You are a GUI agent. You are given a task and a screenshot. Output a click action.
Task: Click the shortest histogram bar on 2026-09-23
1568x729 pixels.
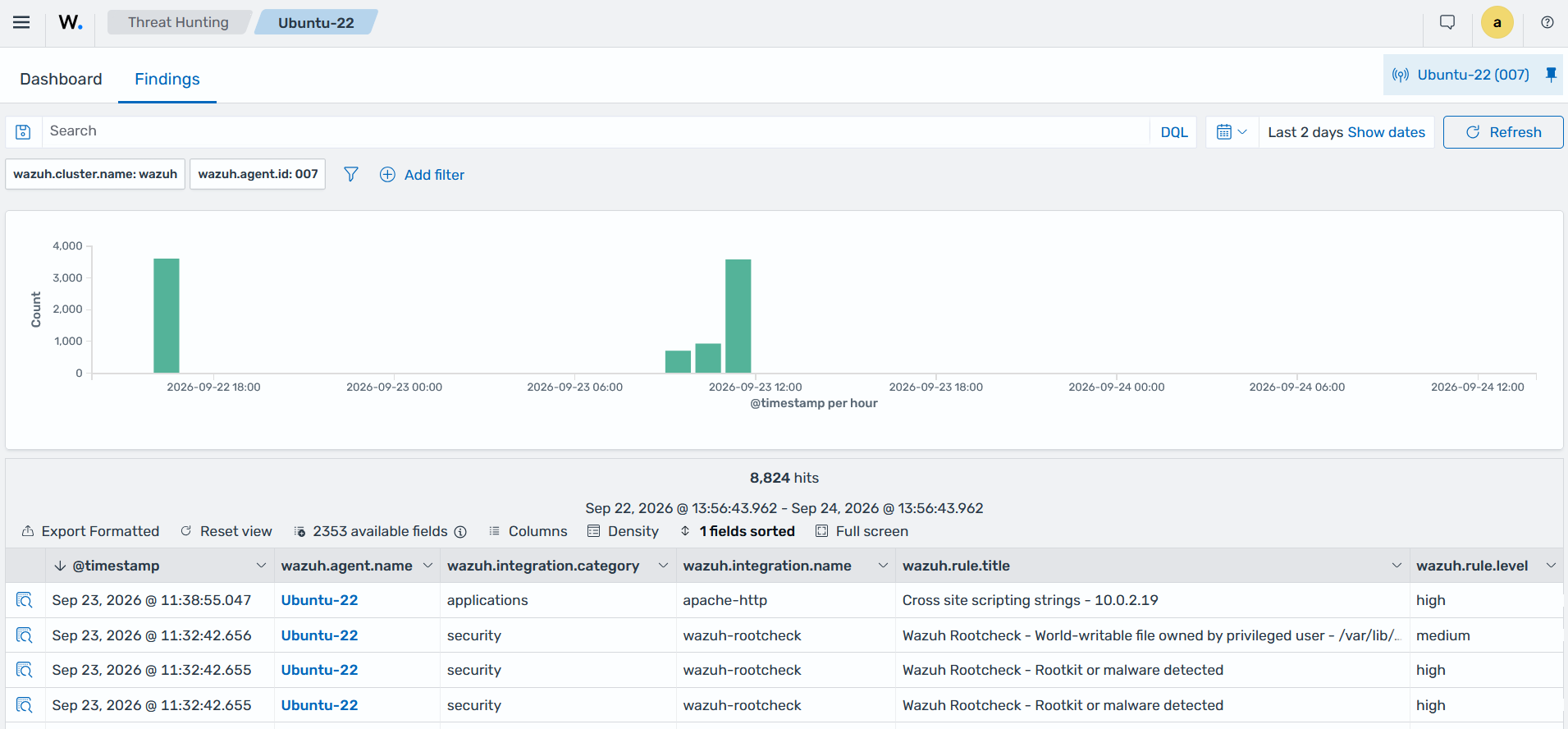678,362
